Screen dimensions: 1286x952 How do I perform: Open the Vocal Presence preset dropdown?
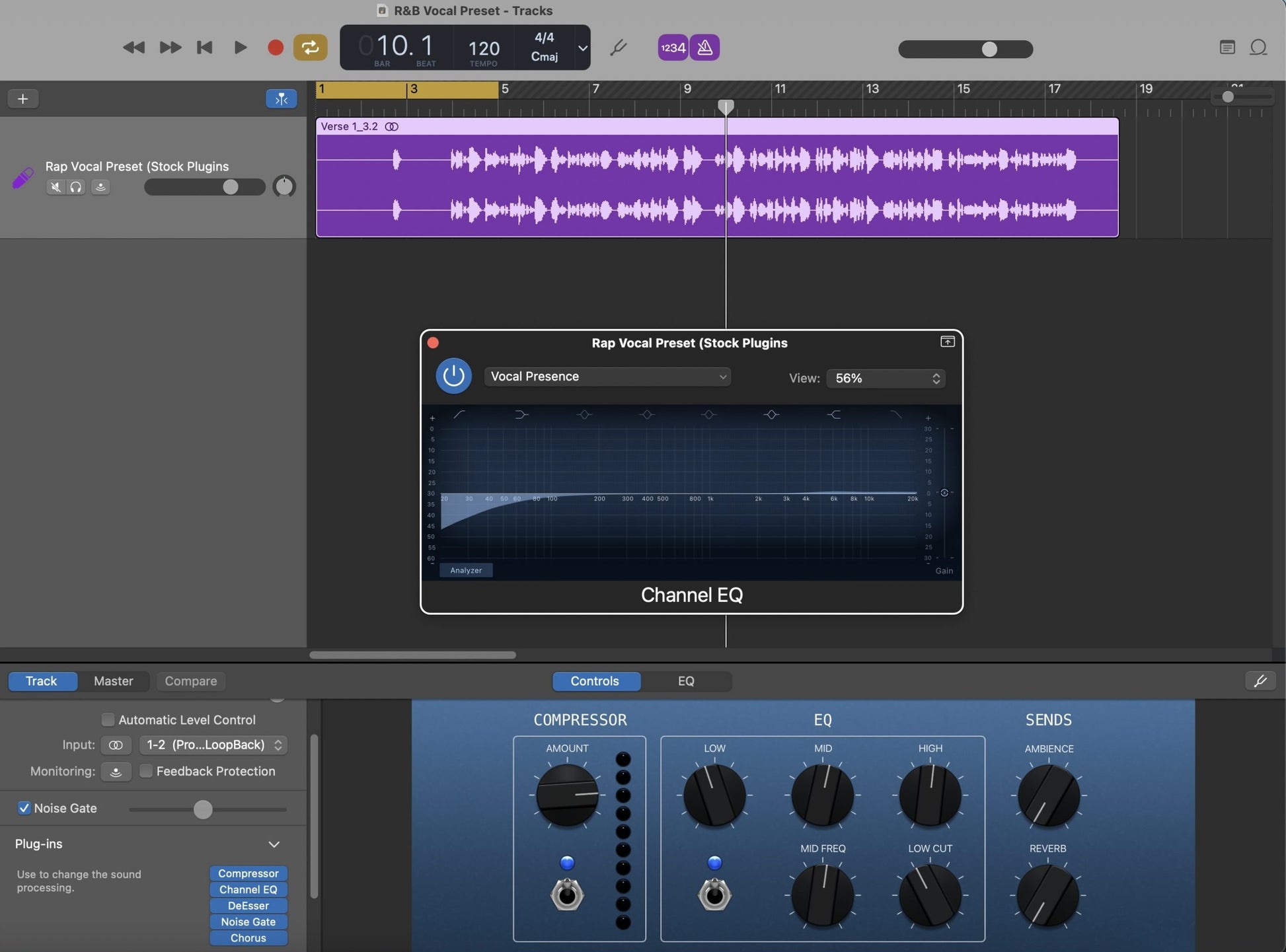point(607,377)
